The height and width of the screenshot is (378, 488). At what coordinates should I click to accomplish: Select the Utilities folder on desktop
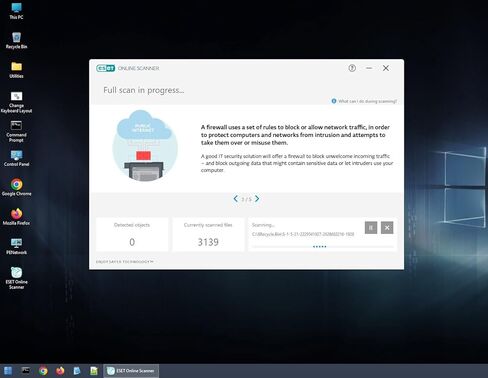click(16, 70)
